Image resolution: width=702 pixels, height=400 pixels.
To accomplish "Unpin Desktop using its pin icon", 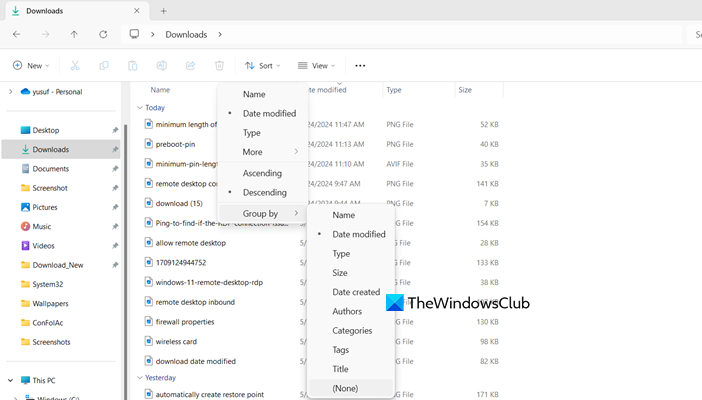I will (115, 130).
